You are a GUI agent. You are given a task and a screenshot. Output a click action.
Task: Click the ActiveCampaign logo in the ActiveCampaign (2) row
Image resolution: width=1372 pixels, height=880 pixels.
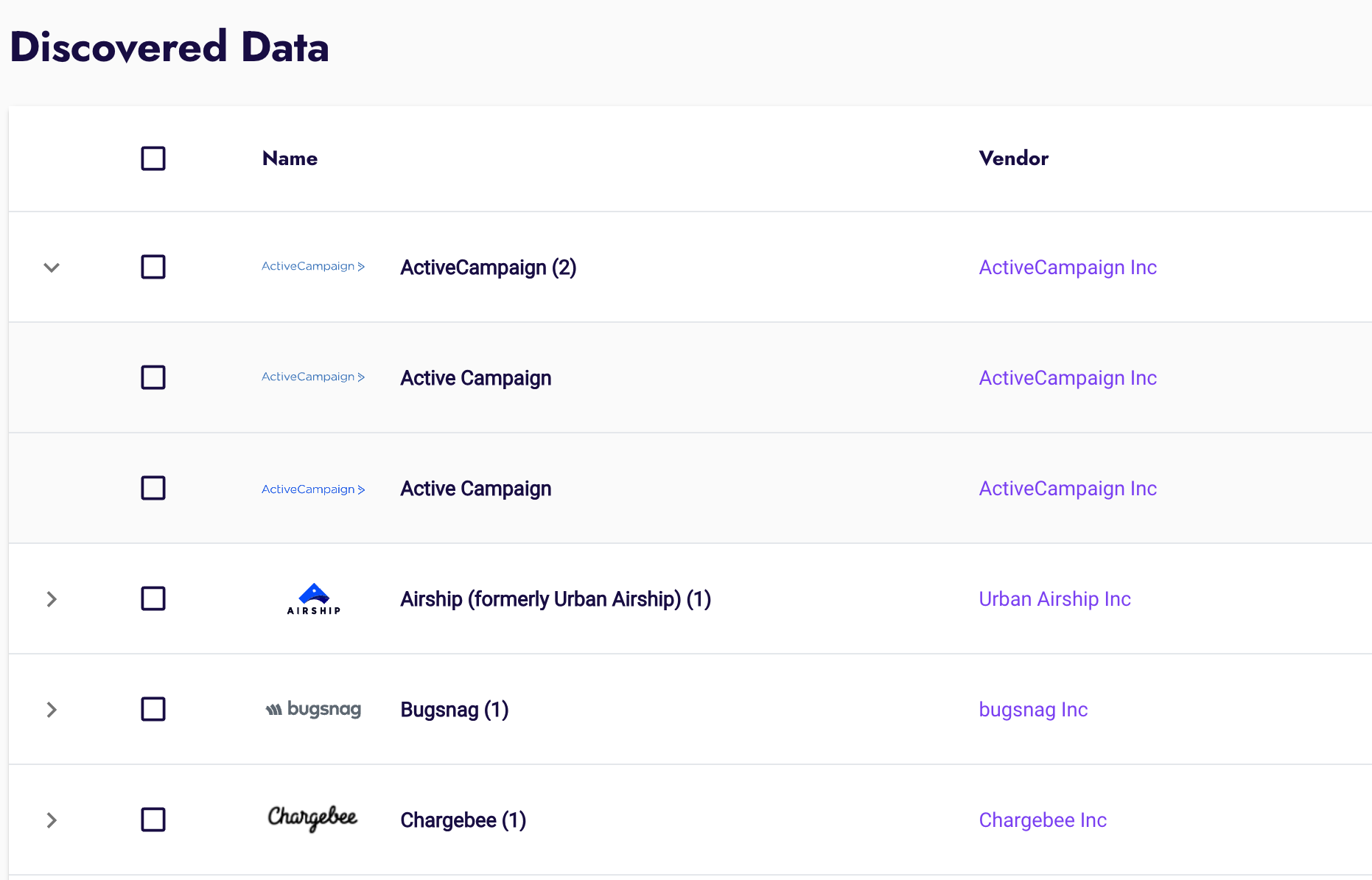click(313, 266)
